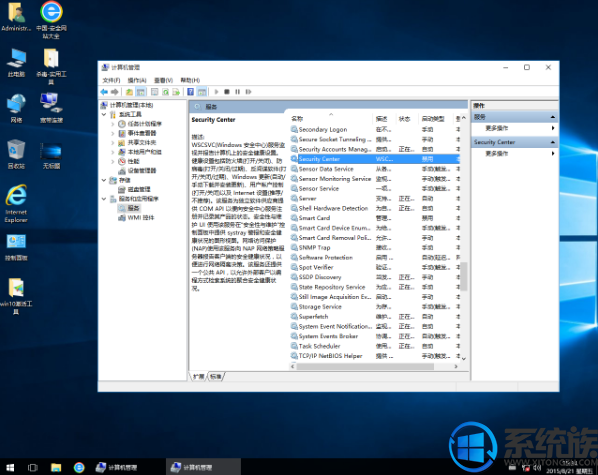
Task: Expand the 任务计划程序 tree node arrow
Action: click(x=113, y=124)
